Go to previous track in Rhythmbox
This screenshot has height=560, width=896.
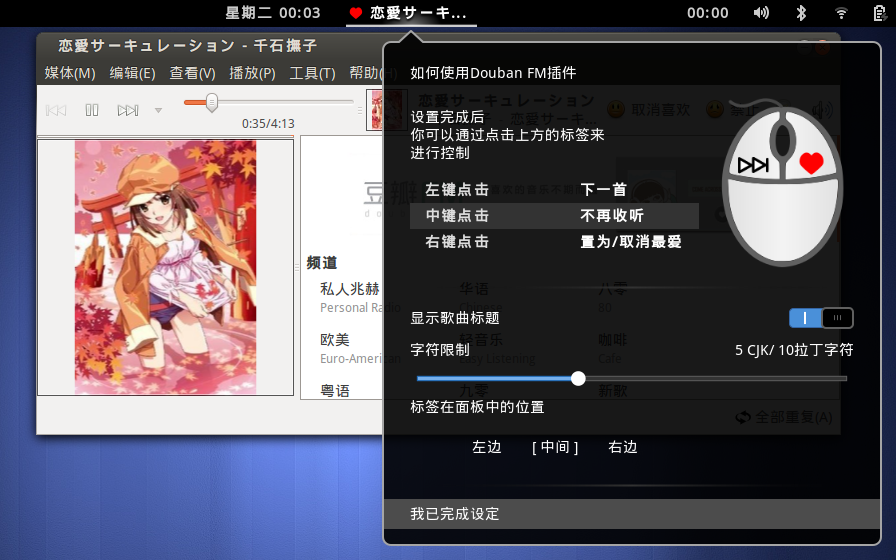pyautogui.click(x=56, y=110)
